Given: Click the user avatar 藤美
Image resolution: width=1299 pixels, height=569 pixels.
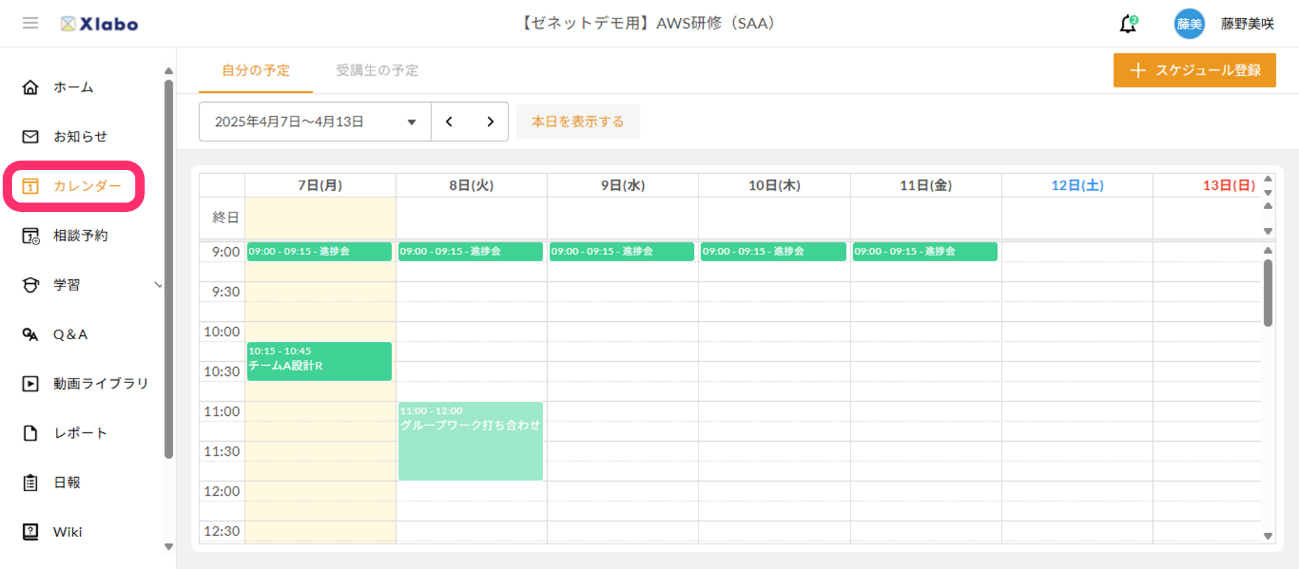Looking at the screenshot, I should point(1189,24).
